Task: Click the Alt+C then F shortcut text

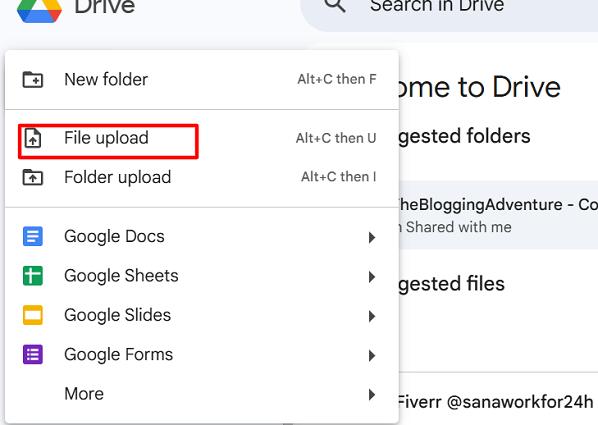Action: [337, 79]
